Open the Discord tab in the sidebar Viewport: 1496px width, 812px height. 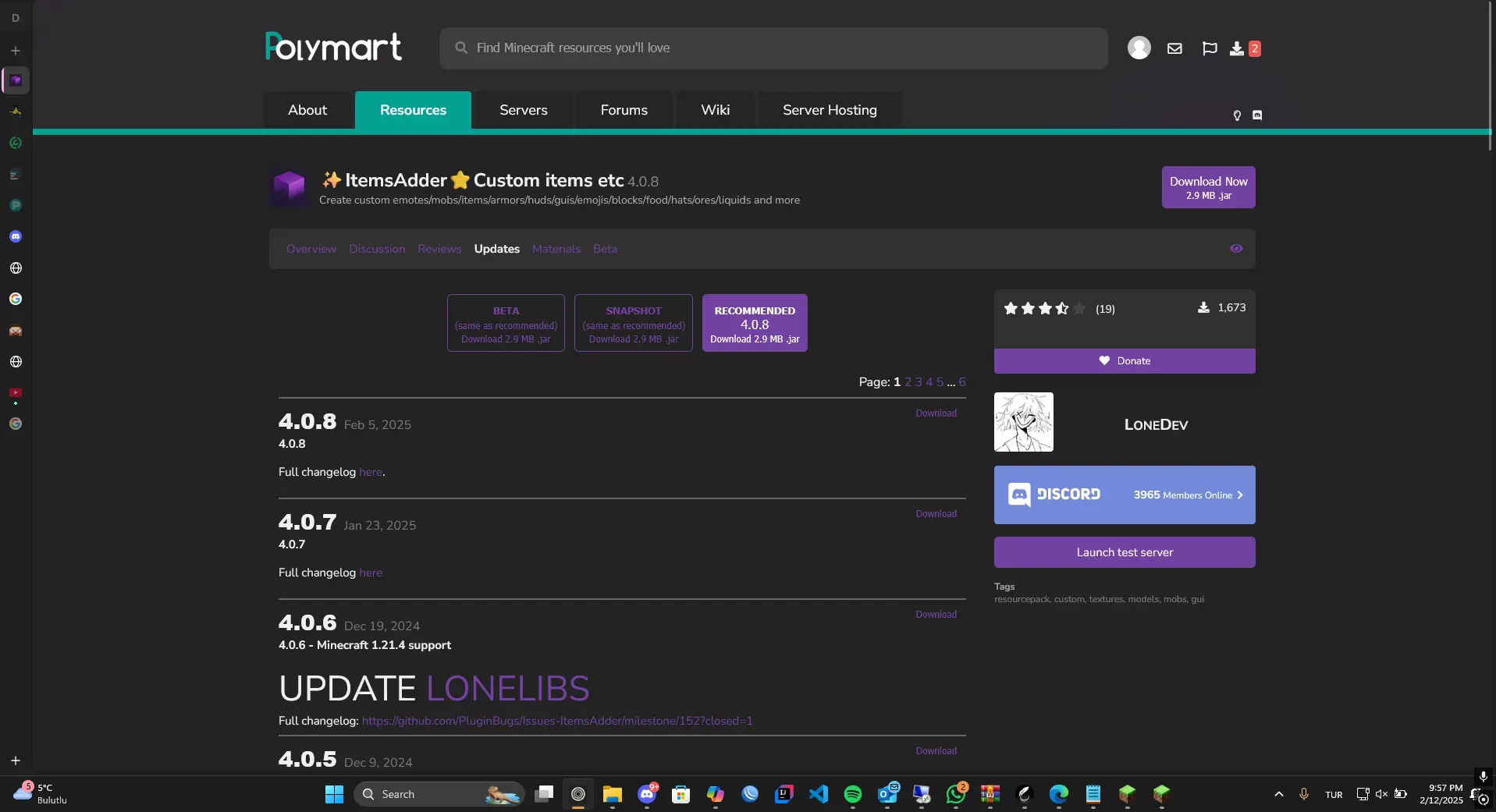tap(16, 236)
